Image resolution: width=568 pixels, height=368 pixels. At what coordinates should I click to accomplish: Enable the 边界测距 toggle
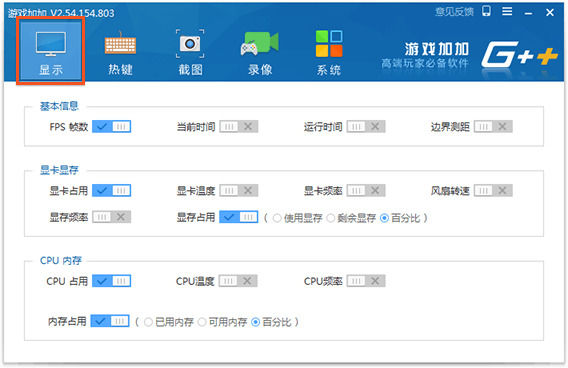coord(493,126)
